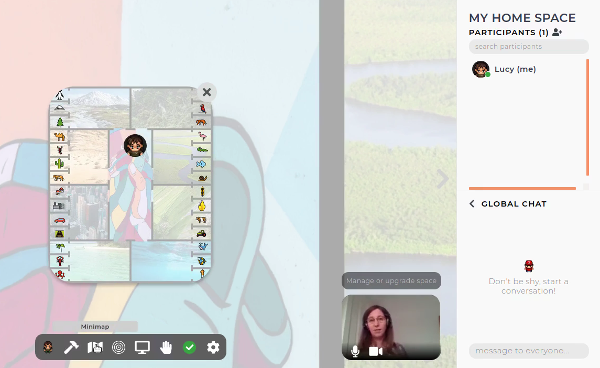Screen dimensions: 600x368
Task: Open settings gear in bottom toolbar
Action: click(213, 347)
